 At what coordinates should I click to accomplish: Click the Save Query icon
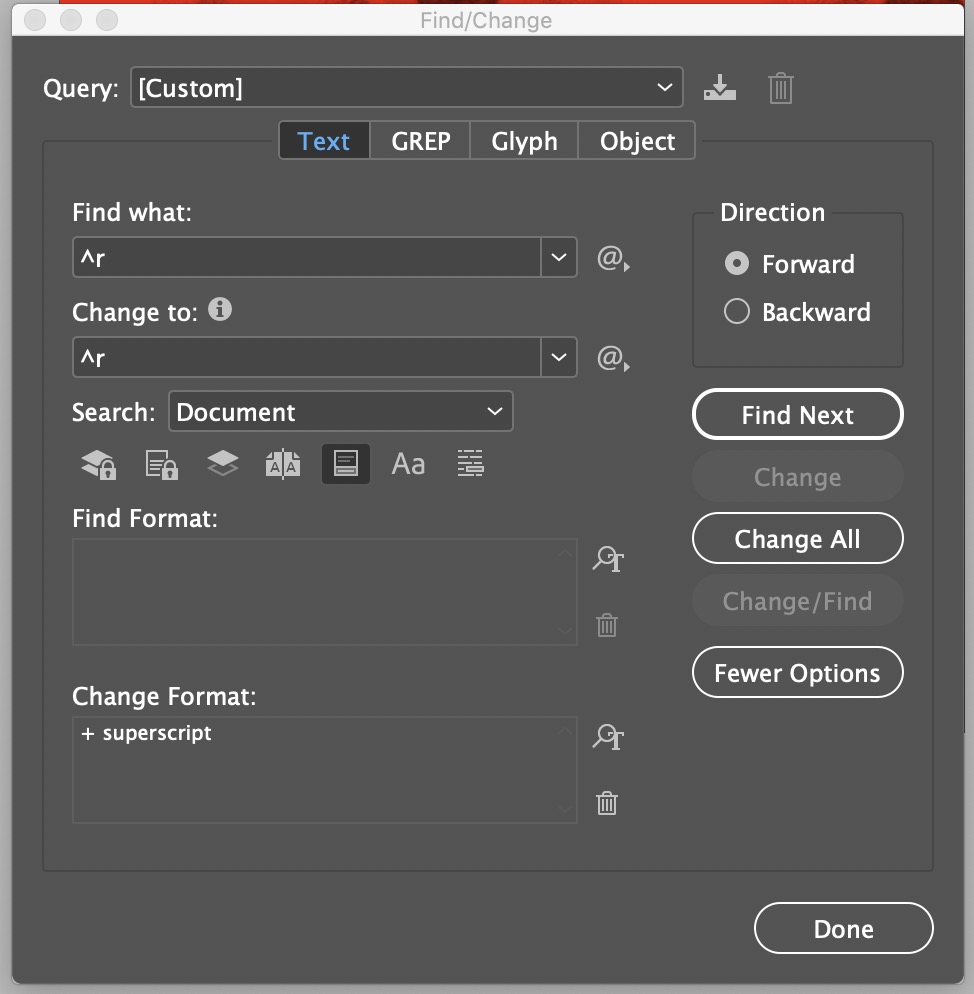pos(719,88)
